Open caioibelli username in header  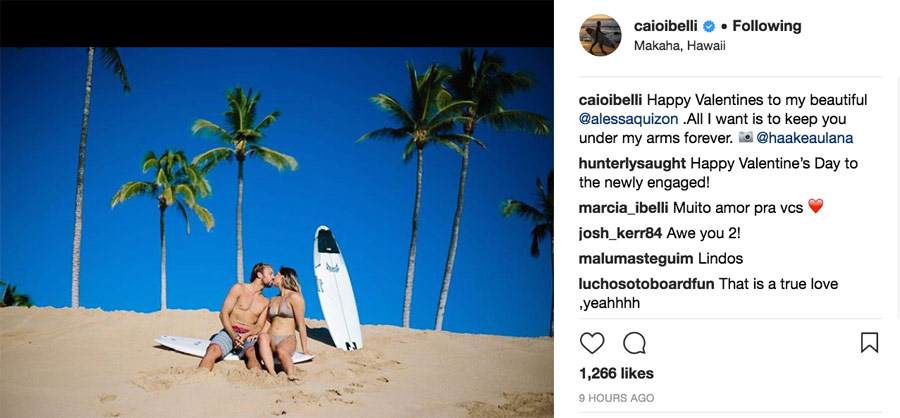666,26
